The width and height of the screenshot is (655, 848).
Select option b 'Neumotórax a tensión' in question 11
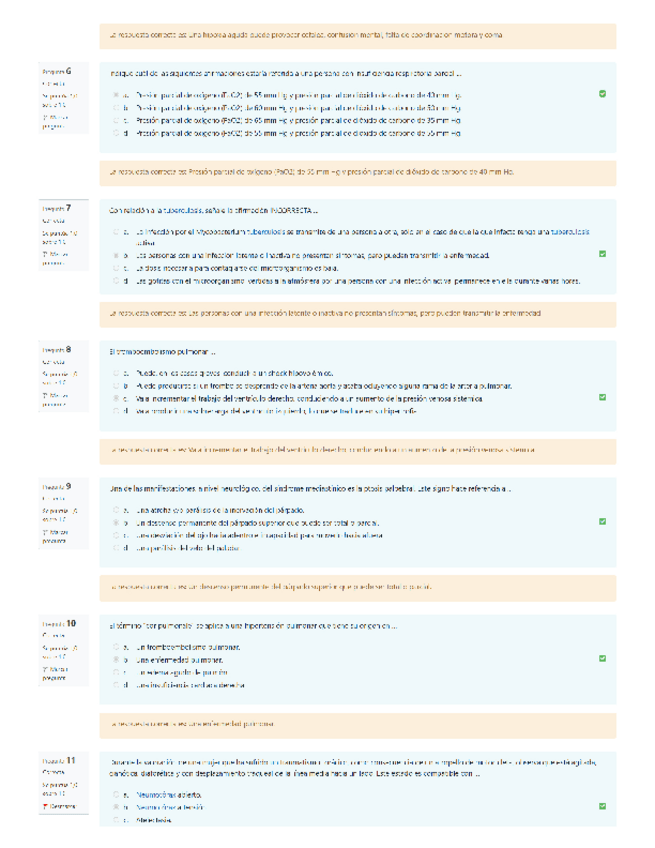116,807
